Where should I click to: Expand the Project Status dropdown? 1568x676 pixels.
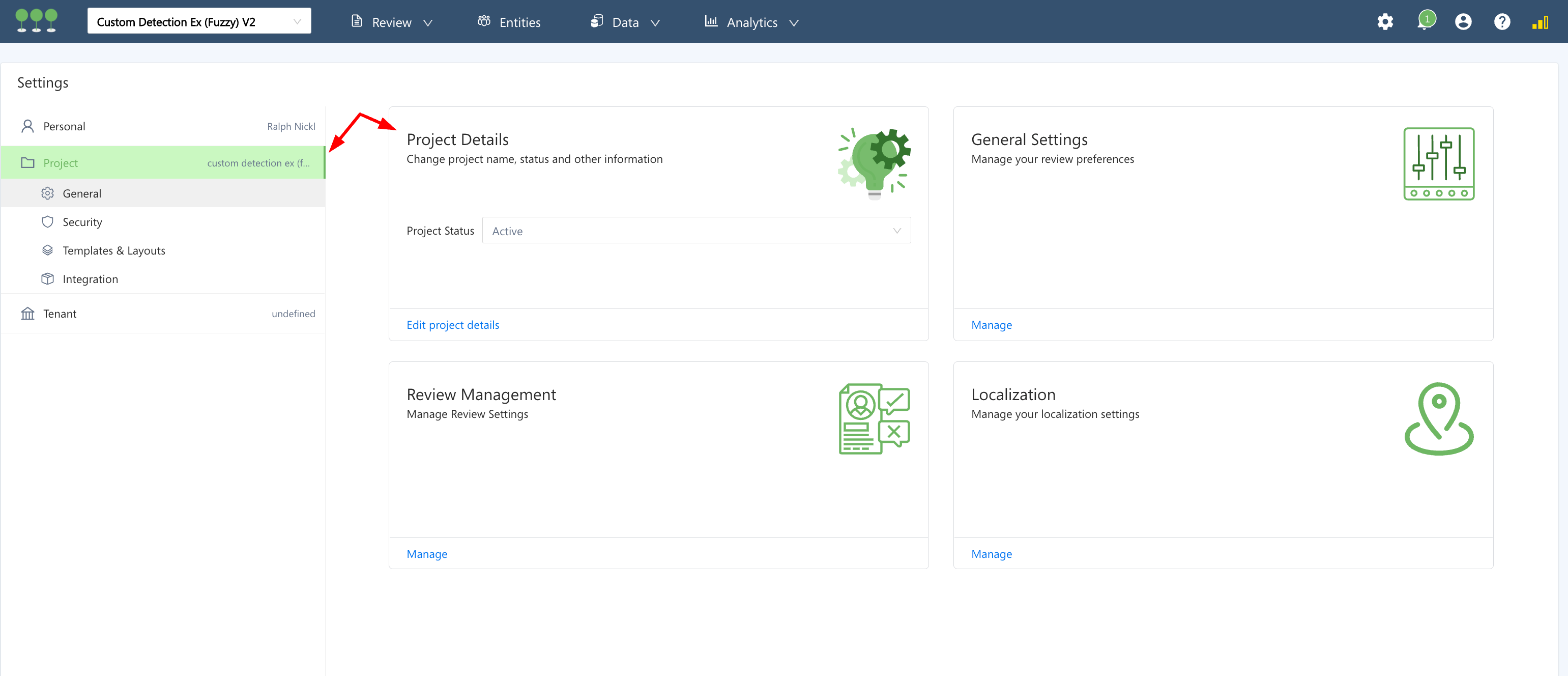pos(696,231)
